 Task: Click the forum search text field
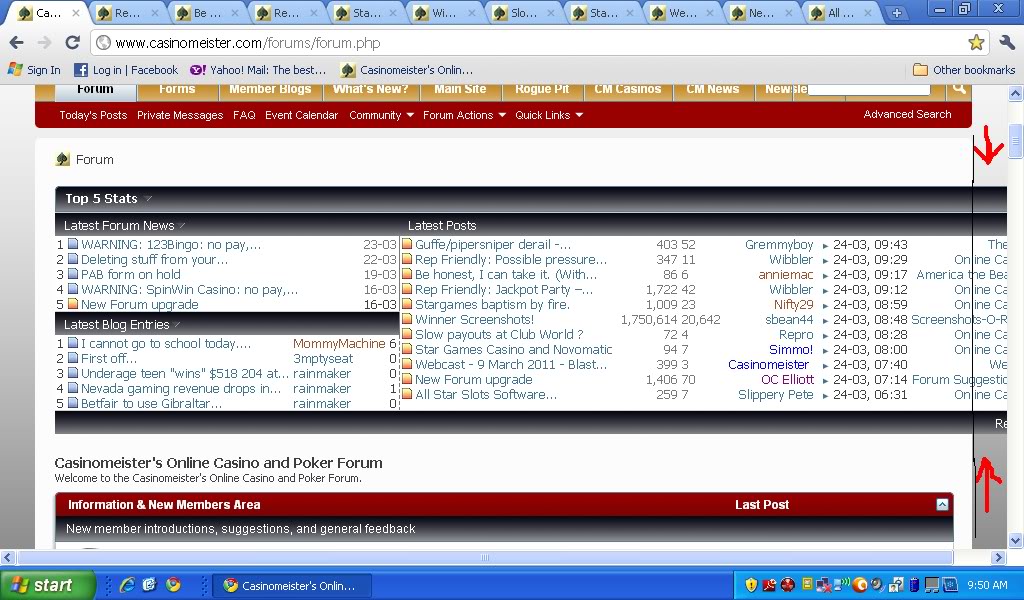[x=869, y=89]
